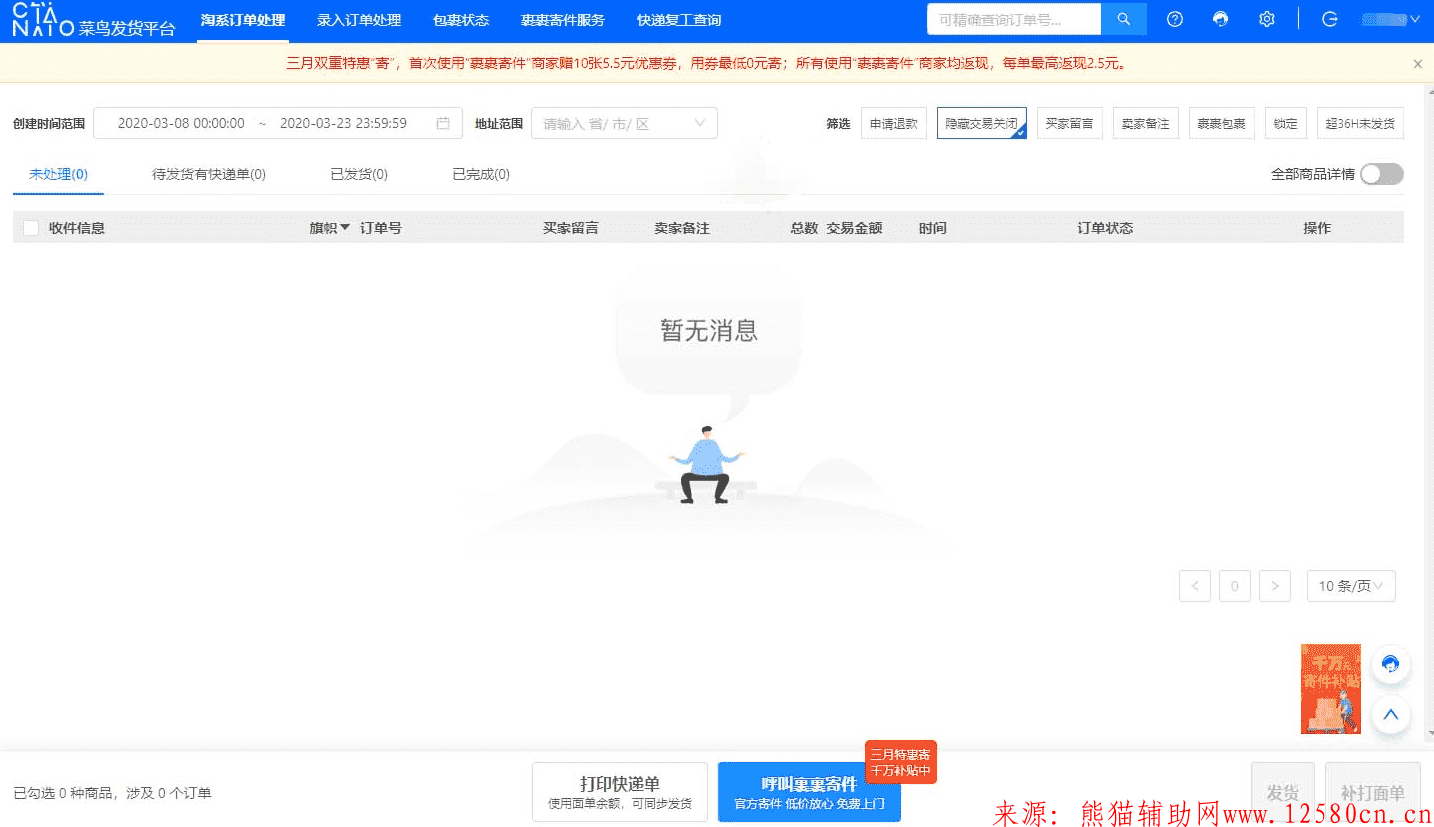Toggle the 隐藏交易关闭 filter

pos(981,124)
